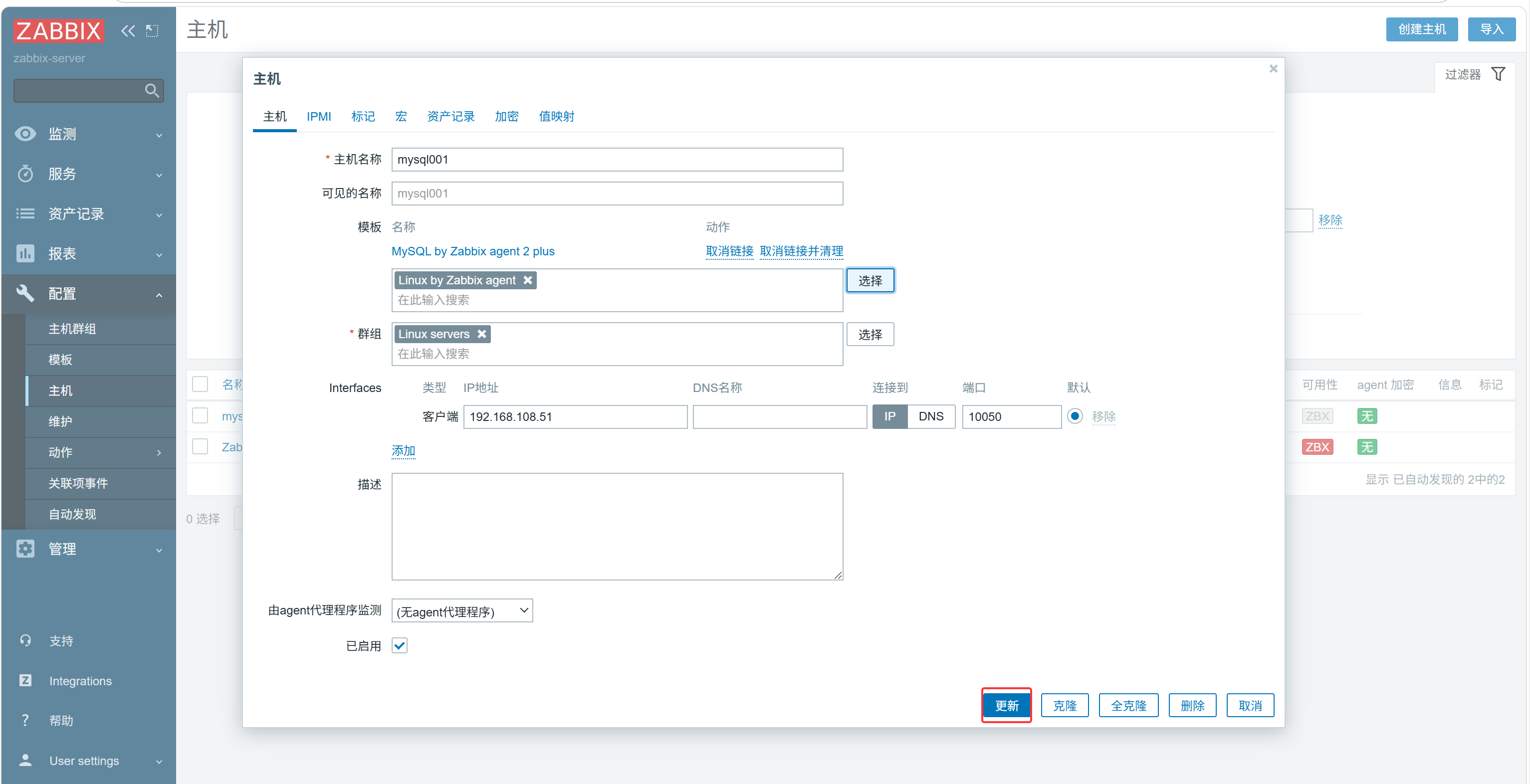Click the 支持 headset icon
1530x784 pixels.
(x=25, y=640)
